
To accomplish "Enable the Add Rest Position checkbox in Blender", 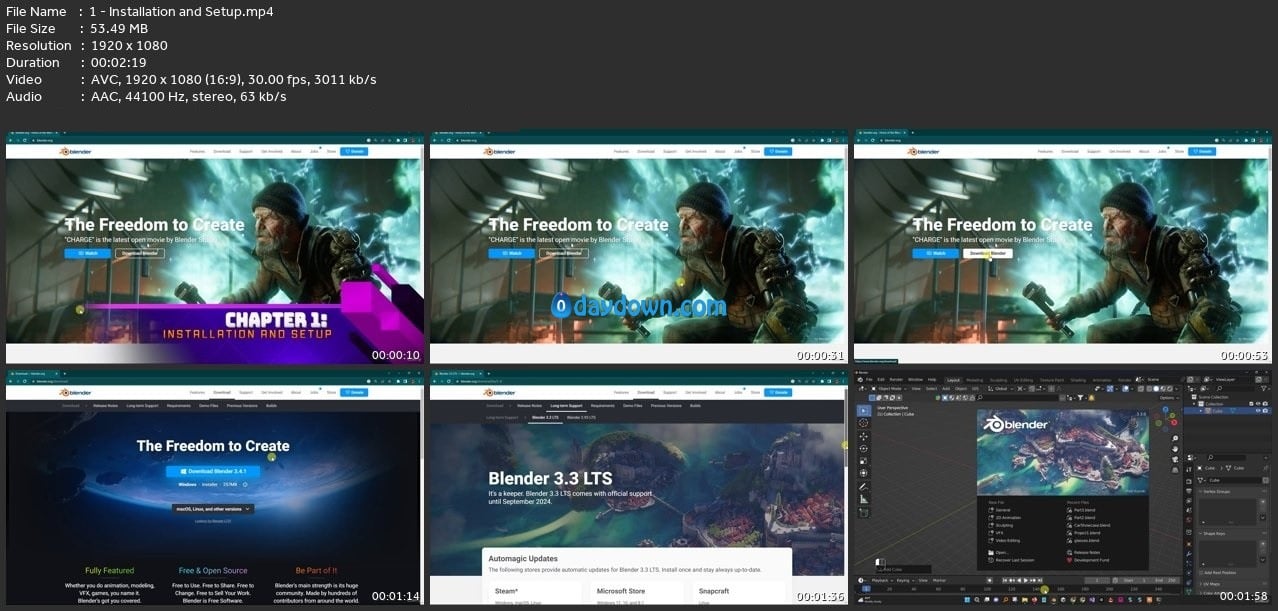I will pyautogui.click(x=1201, y=572).
